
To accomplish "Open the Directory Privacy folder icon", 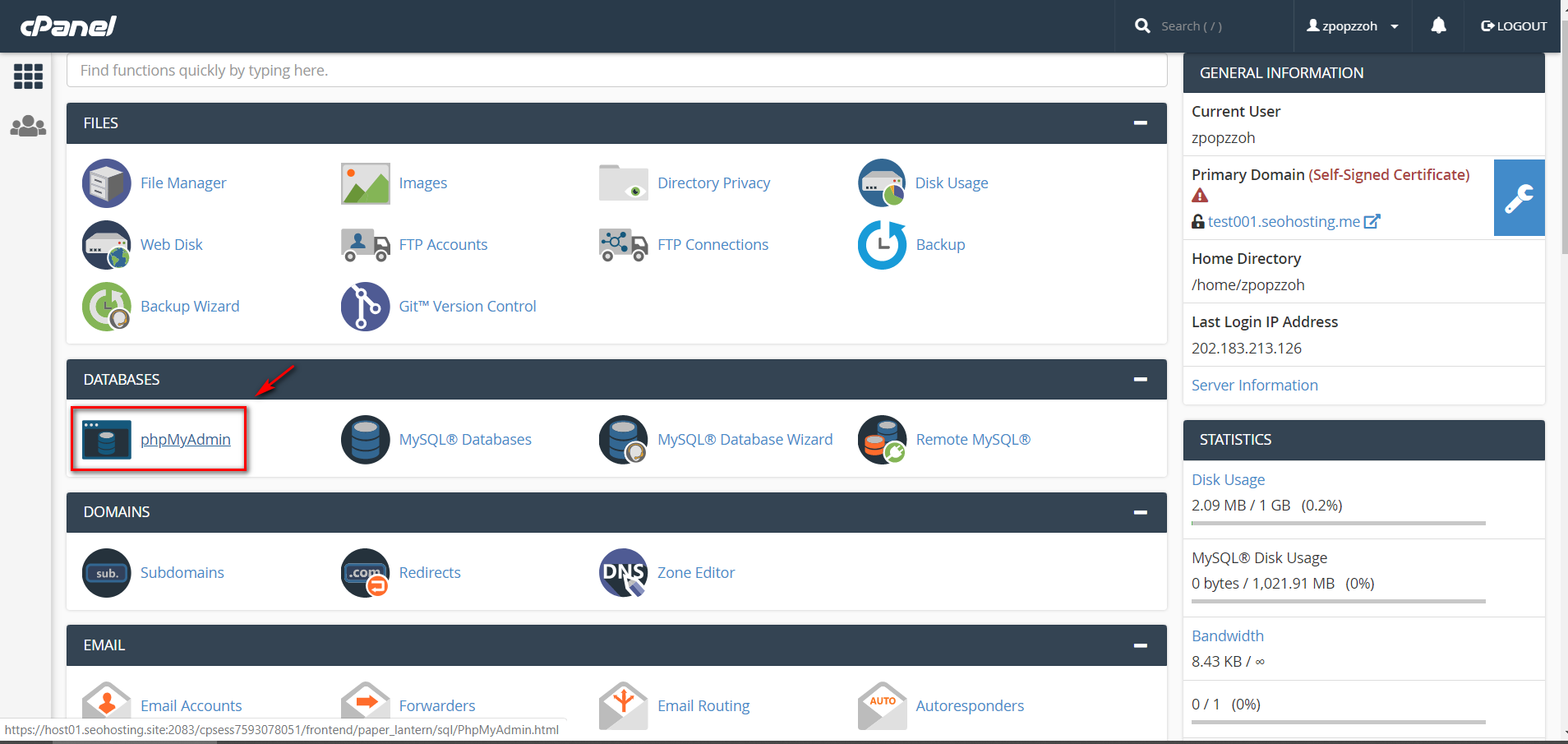I will click(624, 183).
